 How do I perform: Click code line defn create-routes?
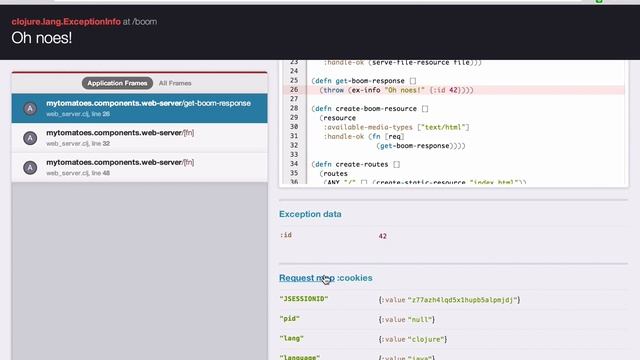click(356, 164)
